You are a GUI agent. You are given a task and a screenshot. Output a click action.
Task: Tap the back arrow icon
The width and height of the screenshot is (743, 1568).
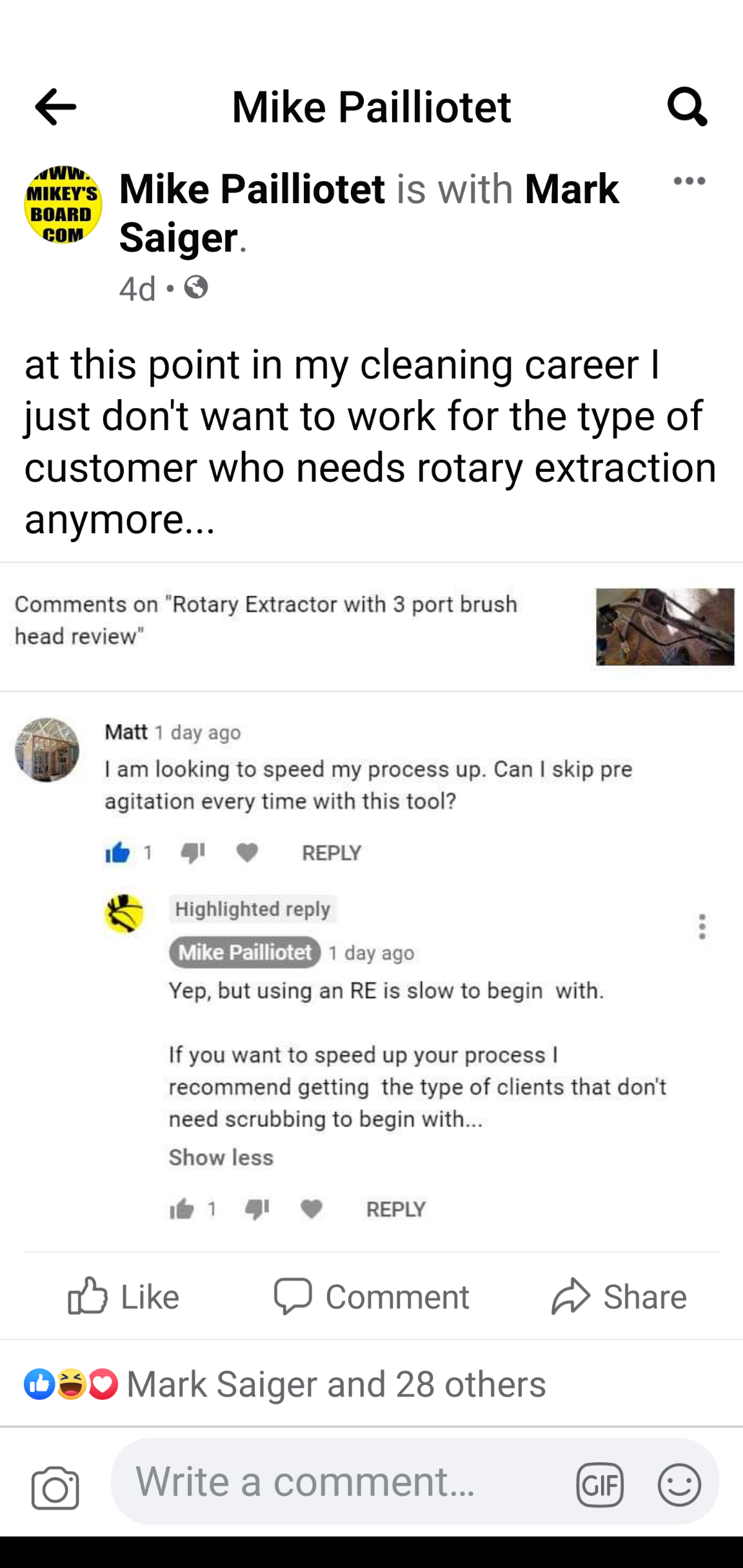tap(55, 106)
